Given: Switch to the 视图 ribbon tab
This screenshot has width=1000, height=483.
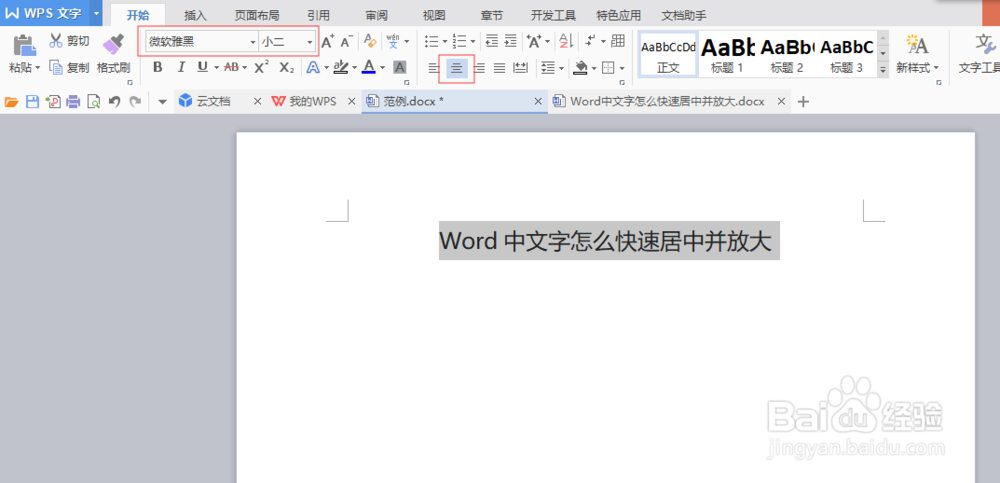Looking at the screenshot, I should click(x=434, y=15).
